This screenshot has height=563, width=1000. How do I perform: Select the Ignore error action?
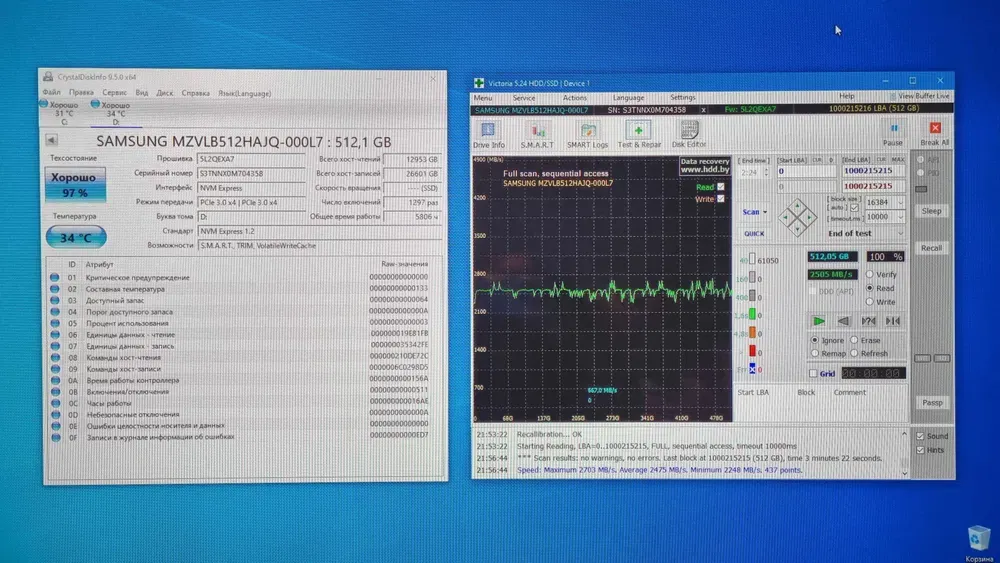(x=814, y=340)
